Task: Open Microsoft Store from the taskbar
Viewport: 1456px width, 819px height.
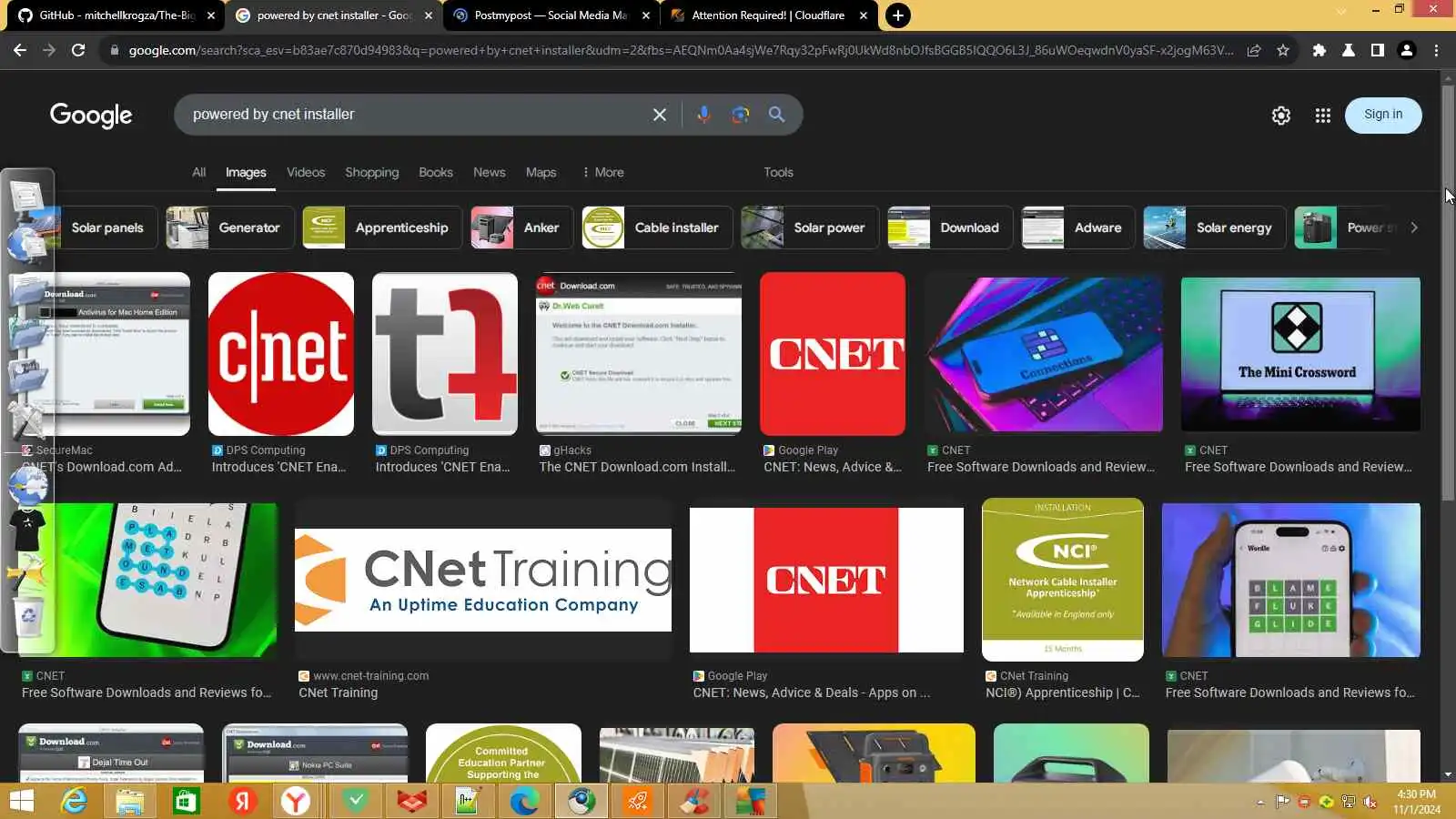Action: (x=186, y=801)
